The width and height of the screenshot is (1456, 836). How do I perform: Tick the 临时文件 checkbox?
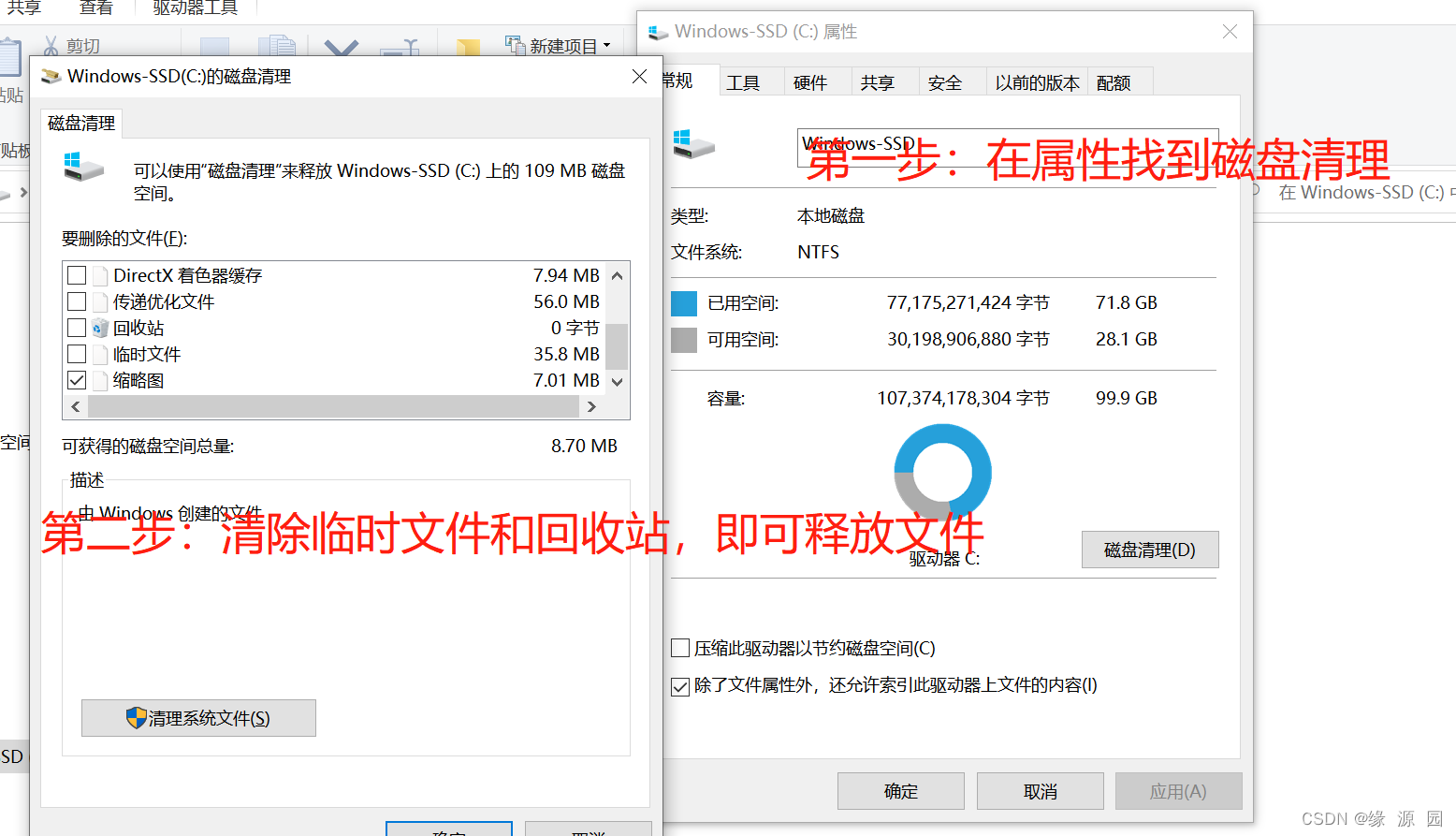point(77,354)
